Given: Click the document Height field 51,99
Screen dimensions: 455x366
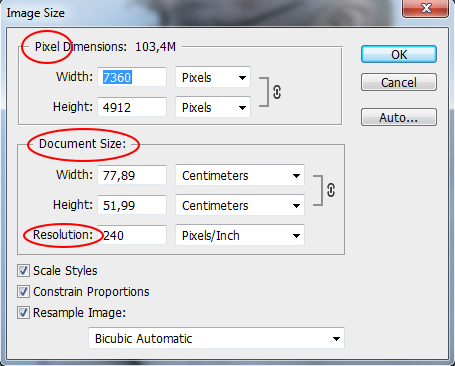Looking at the screenshot, I should pos(132,205).
